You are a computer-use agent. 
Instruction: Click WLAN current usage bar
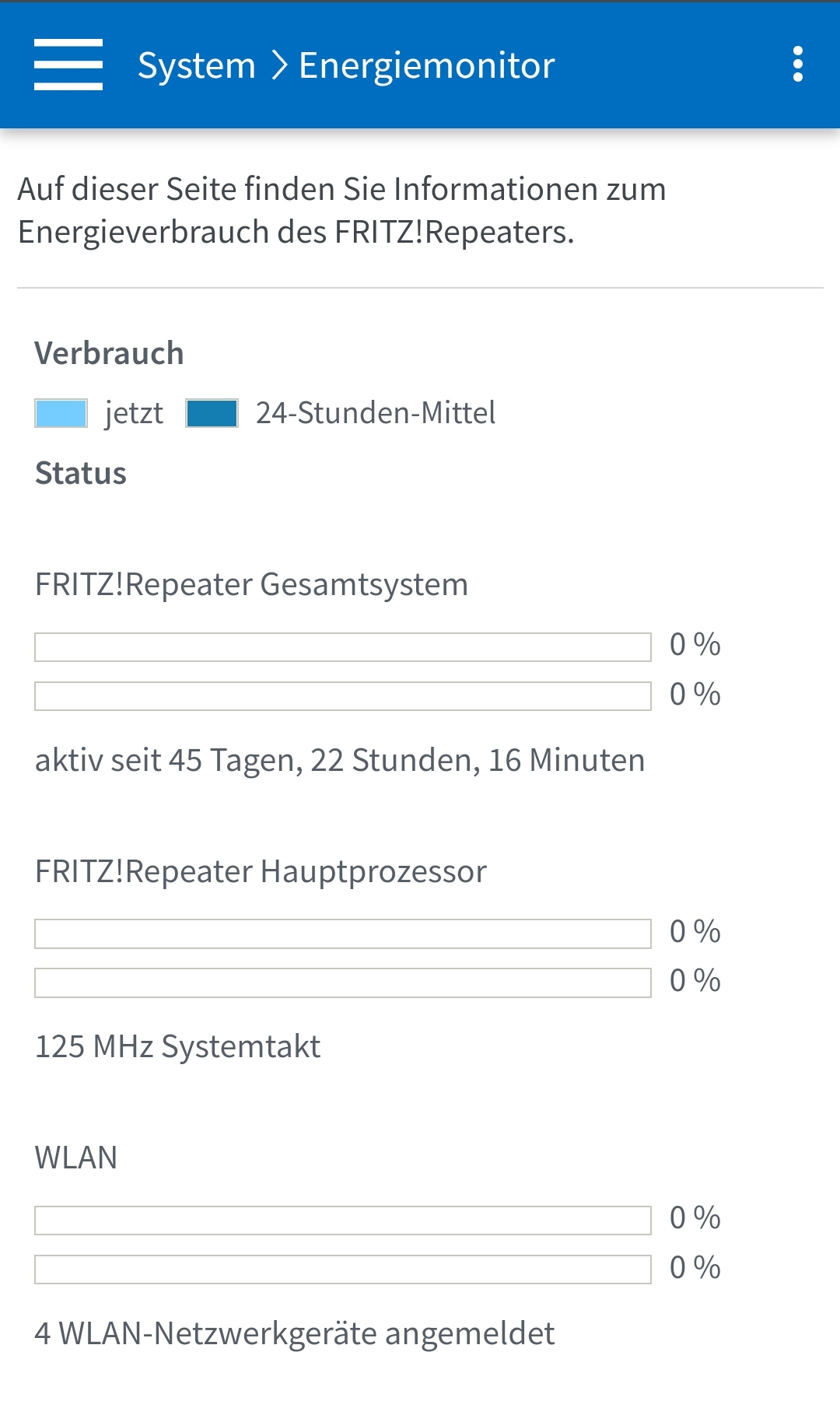342,1220
